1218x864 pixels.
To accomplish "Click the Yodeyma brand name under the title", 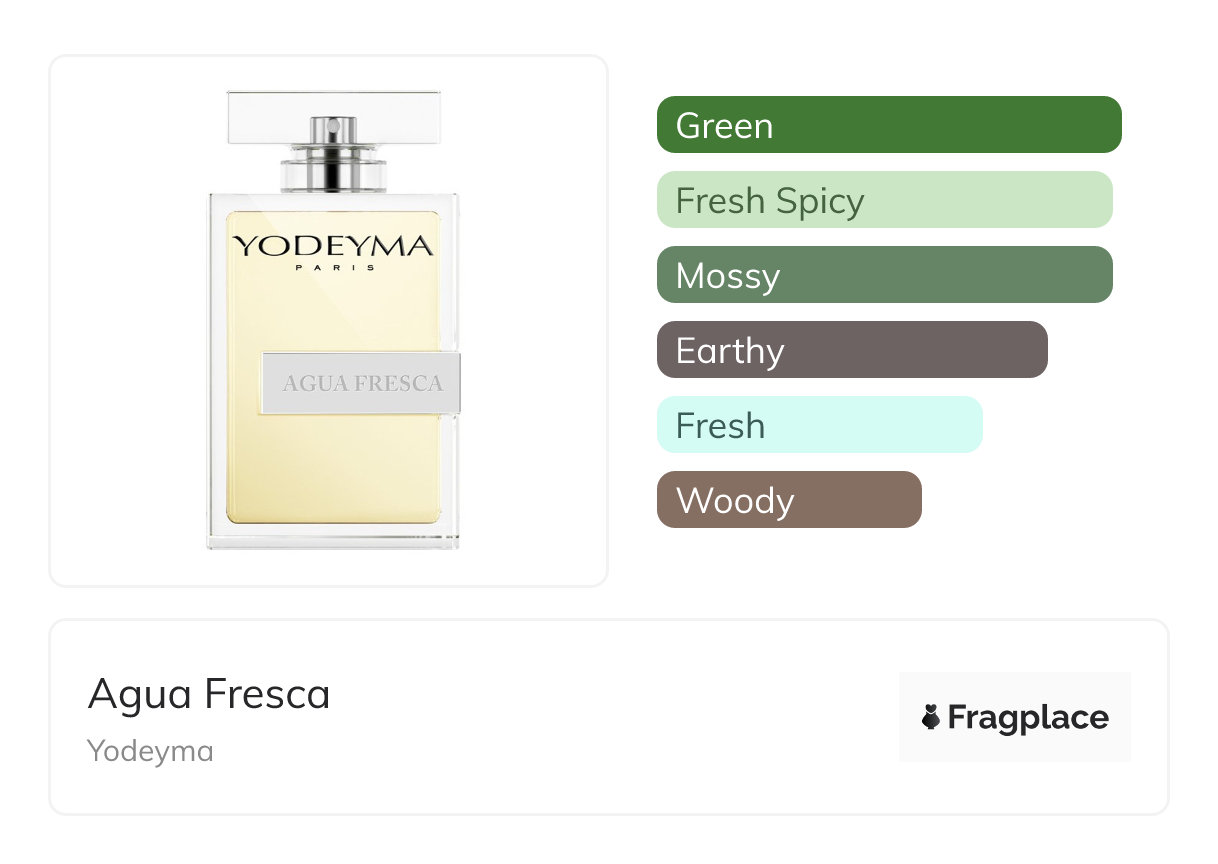I will [150, 751].
